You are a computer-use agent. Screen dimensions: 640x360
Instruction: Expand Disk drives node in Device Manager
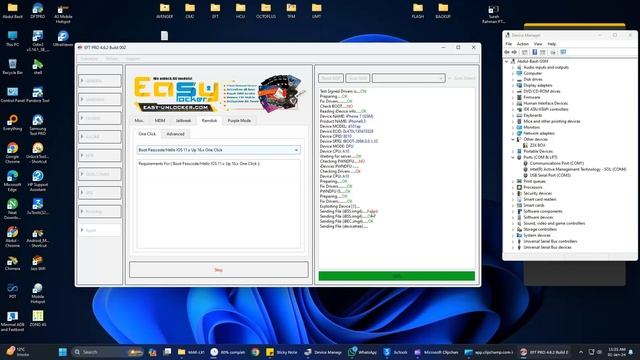coord(513,79)
